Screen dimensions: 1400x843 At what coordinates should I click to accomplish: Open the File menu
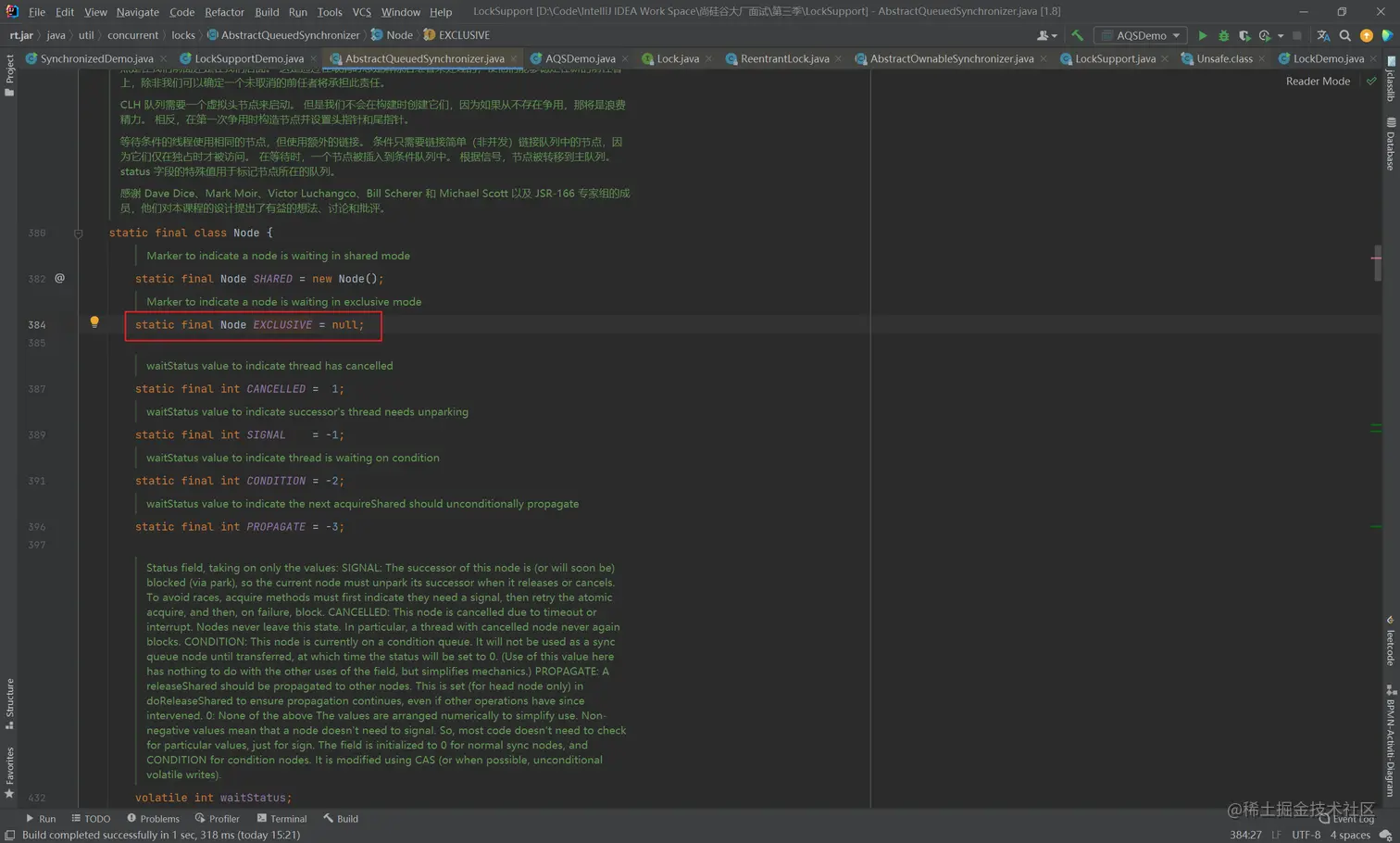pos(37,12)
